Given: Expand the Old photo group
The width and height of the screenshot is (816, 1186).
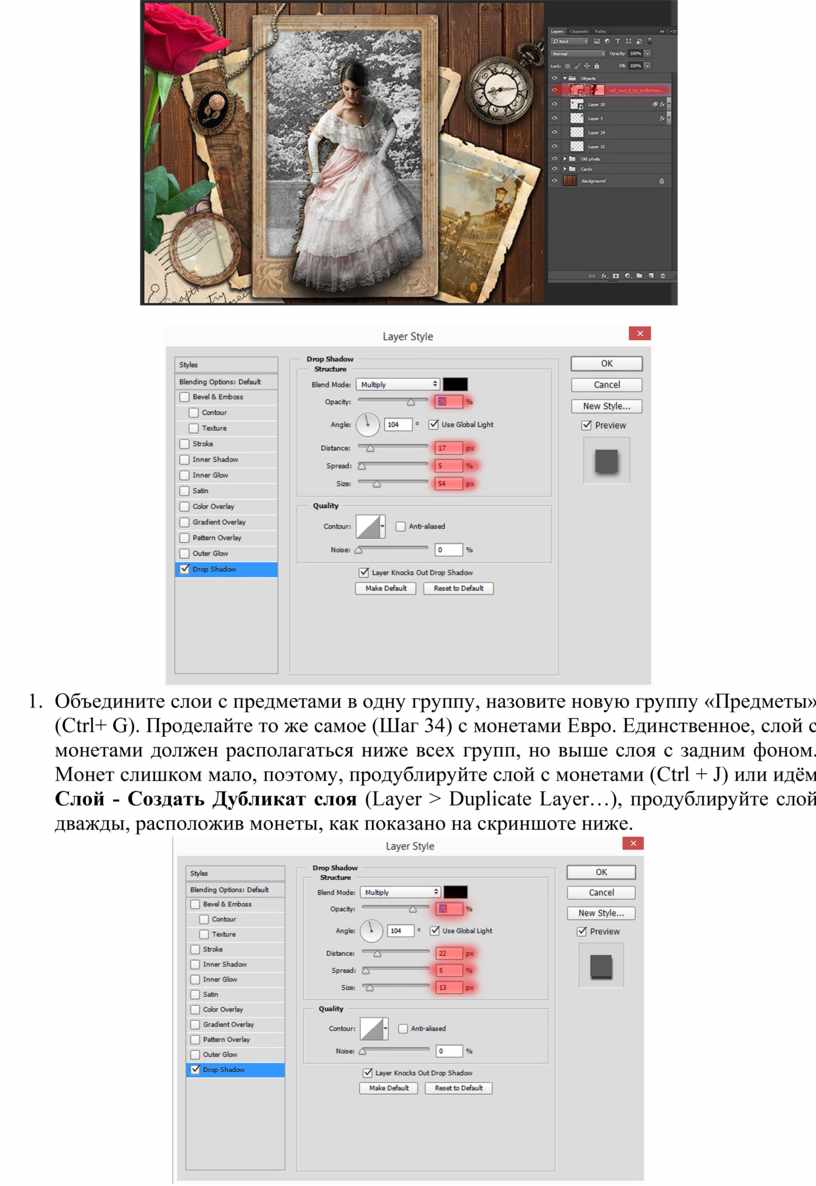Looking at the screenshot, I should 565,159.
